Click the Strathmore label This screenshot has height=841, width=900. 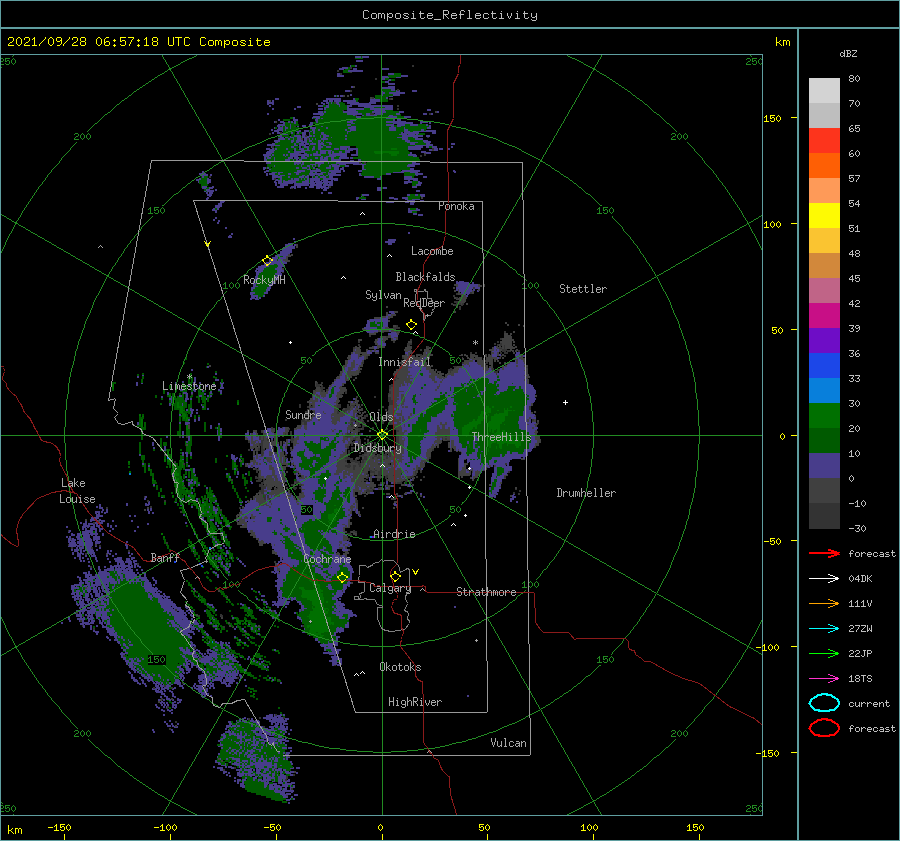click(x=486, y=592)
